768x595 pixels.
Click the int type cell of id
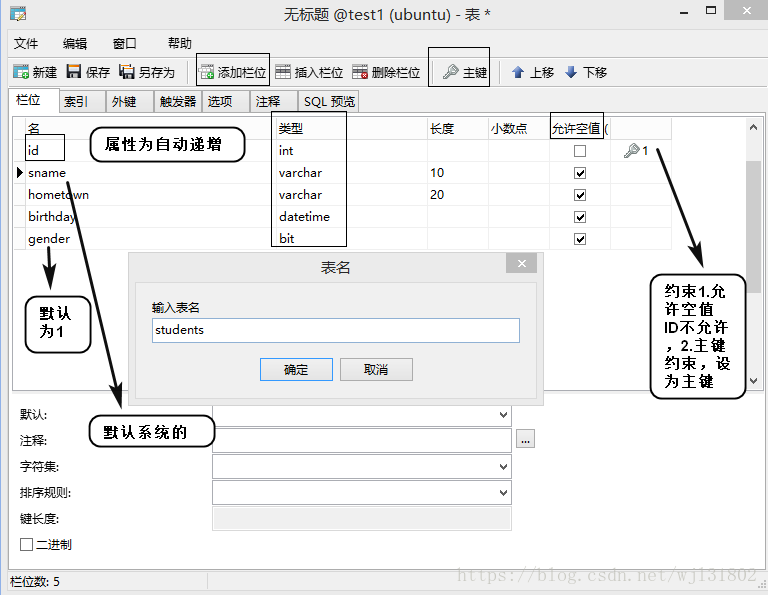pyautogui.click(x=351, y=151)
